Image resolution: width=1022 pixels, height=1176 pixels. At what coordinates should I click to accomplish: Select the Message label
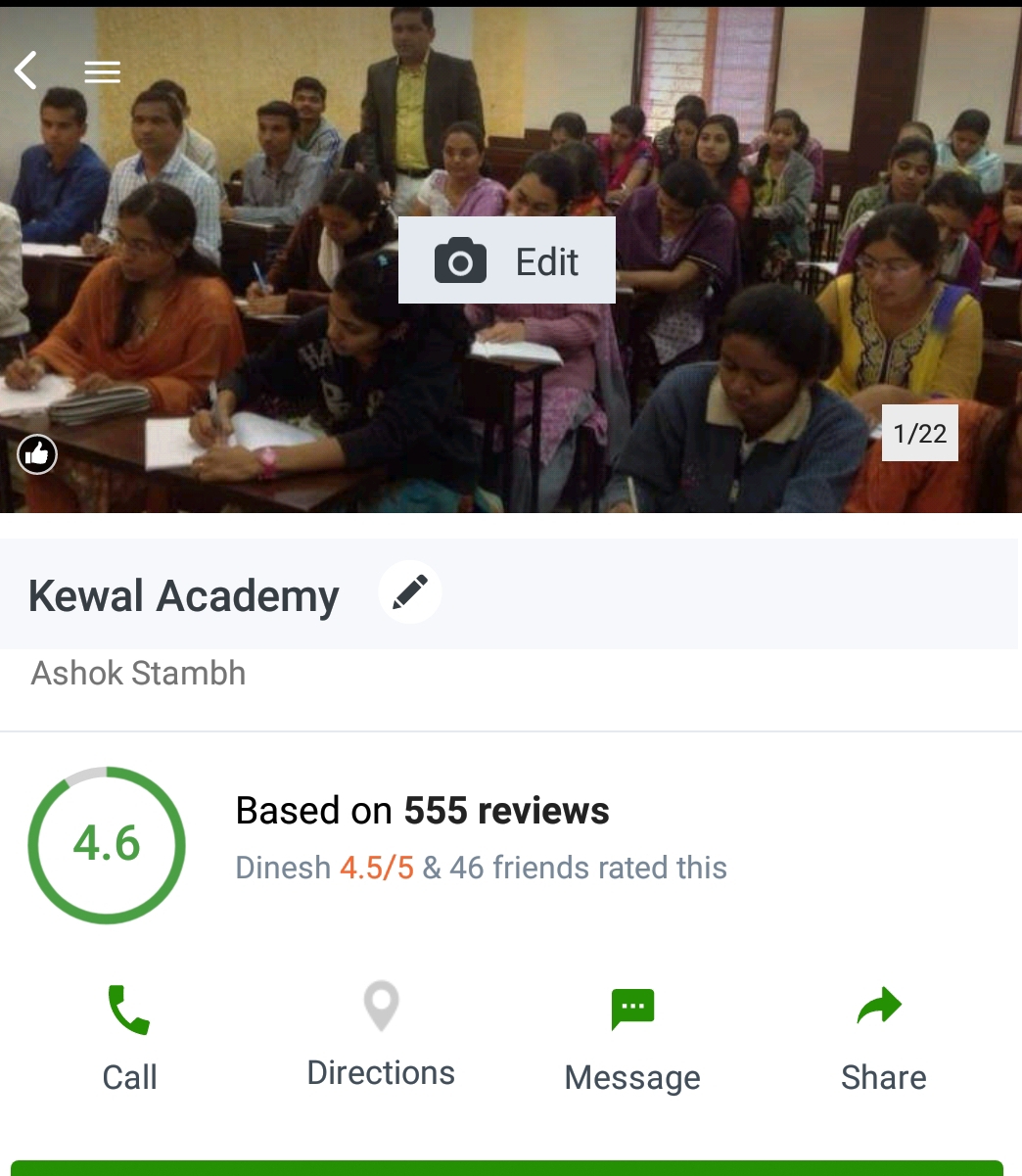pyautogui.click(x=632, y=1077)
